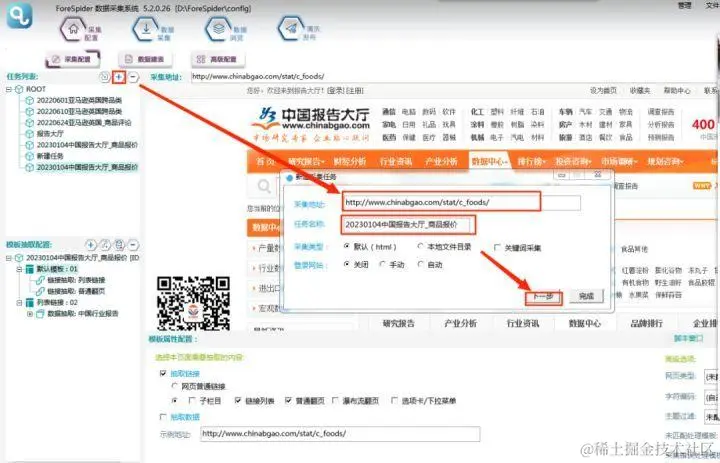720x463 pixels.
Task: Click the 任务名称 field in the dialog
Action: pos(408,225)
